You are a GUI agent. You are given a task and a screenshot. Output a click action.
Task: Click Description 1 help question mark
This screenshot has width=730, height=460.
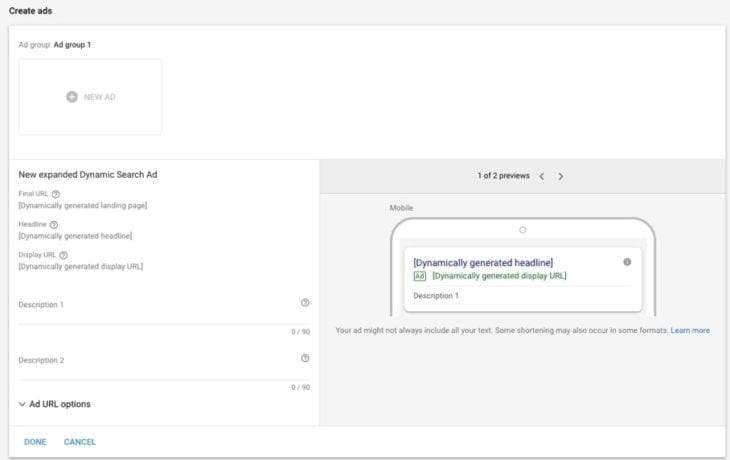[x=305, y=302]
